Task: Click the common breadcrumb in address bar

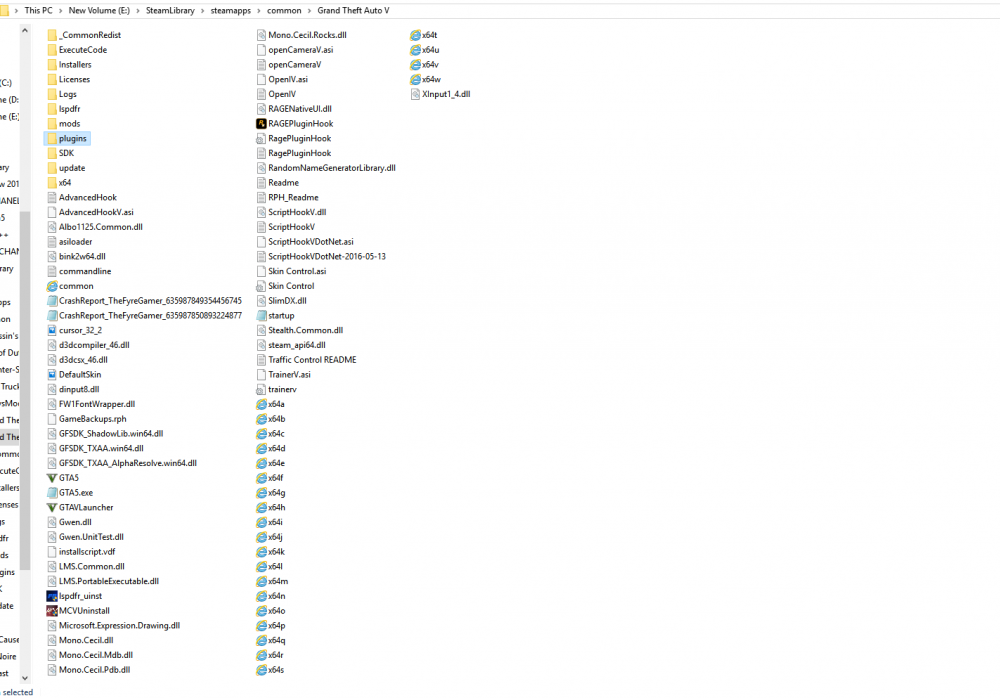Action: click(284, 10)
